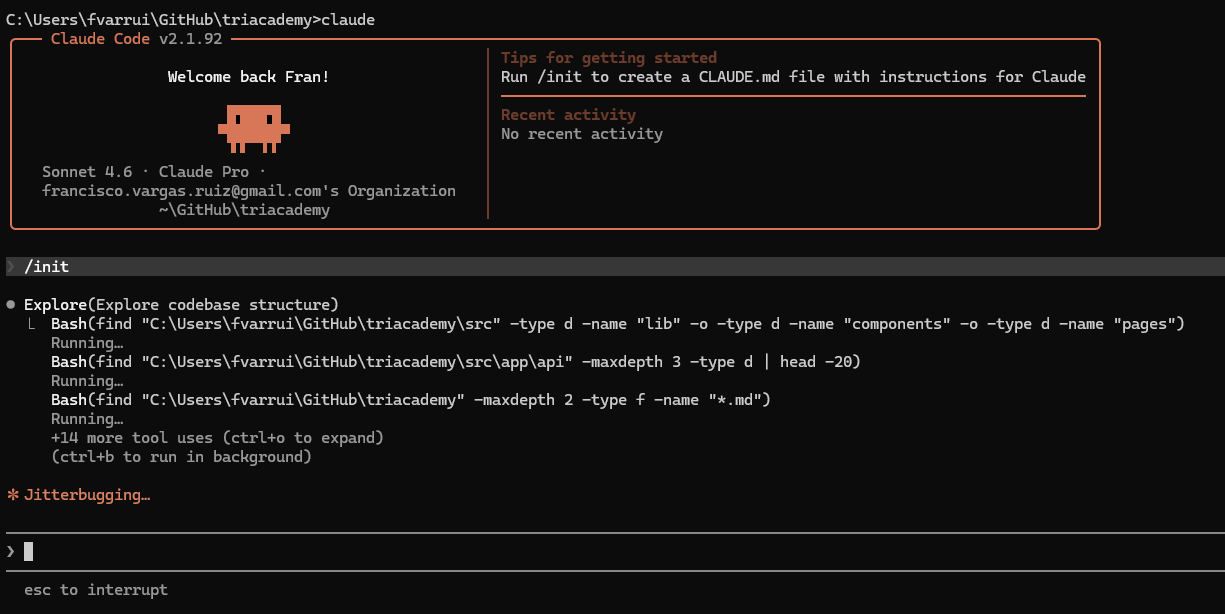Click the prompt chevron at input line
The width and height of the screenshot is (1225, 614).
[11, 551]
